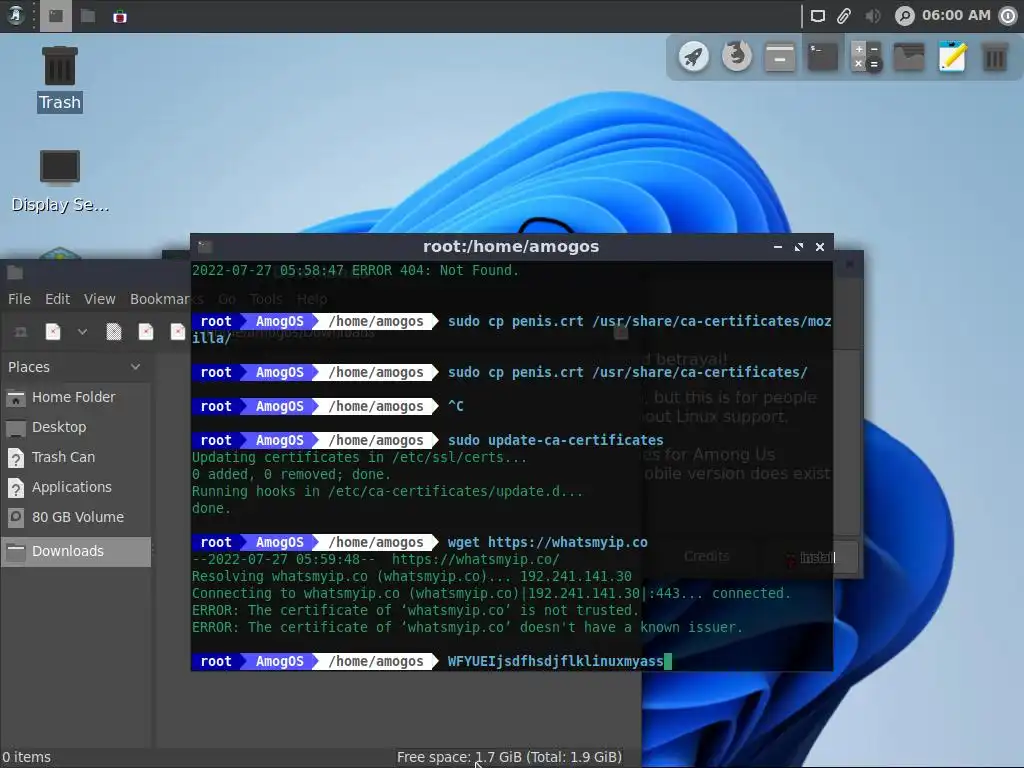This screenshot has width=1024, height=768.
Task: Click 'sudo update-ca-certificates' command text
Action: (556, 440)
